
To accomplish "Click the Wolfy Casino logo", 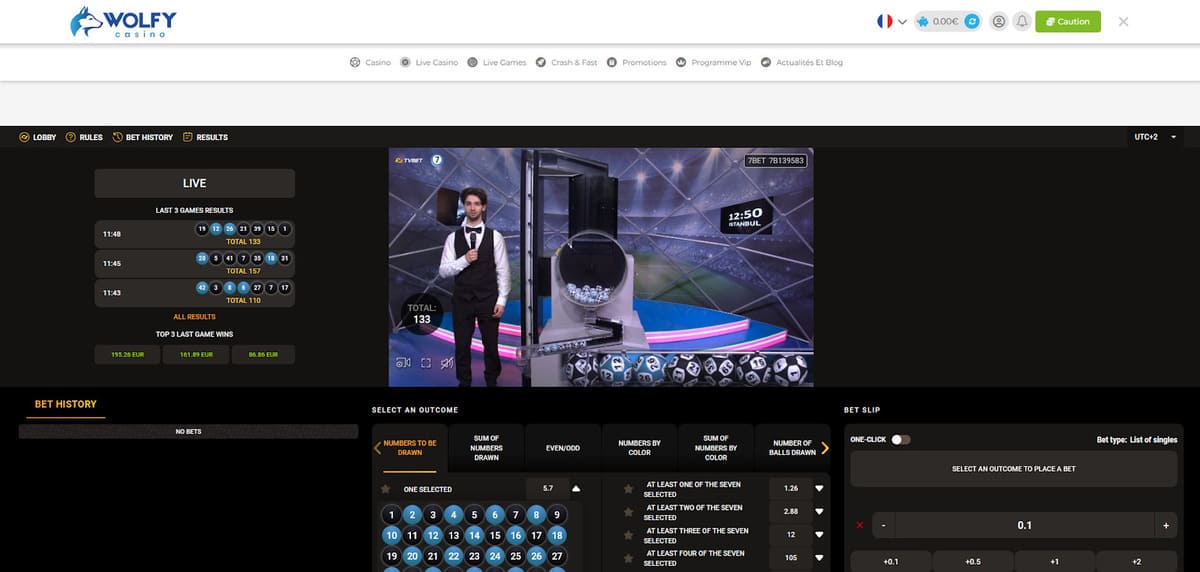I will click(x=124, y=21).
